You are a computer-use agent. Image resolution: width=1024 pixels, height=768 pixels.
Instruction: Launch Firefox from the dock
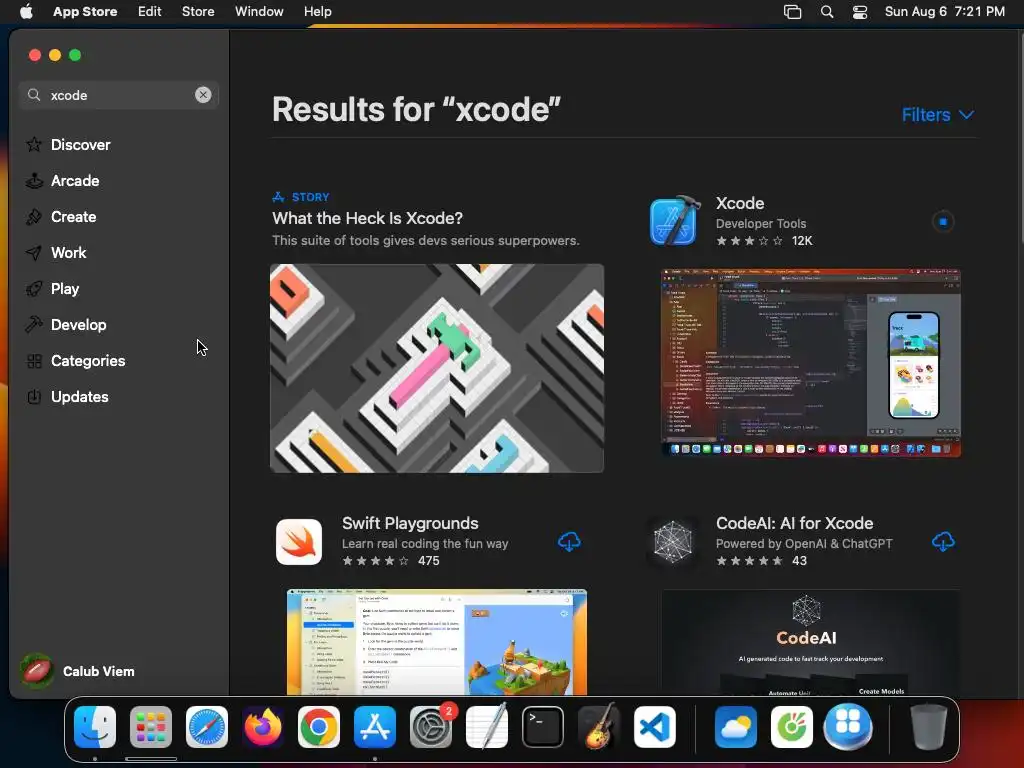[x=263, y=727]
